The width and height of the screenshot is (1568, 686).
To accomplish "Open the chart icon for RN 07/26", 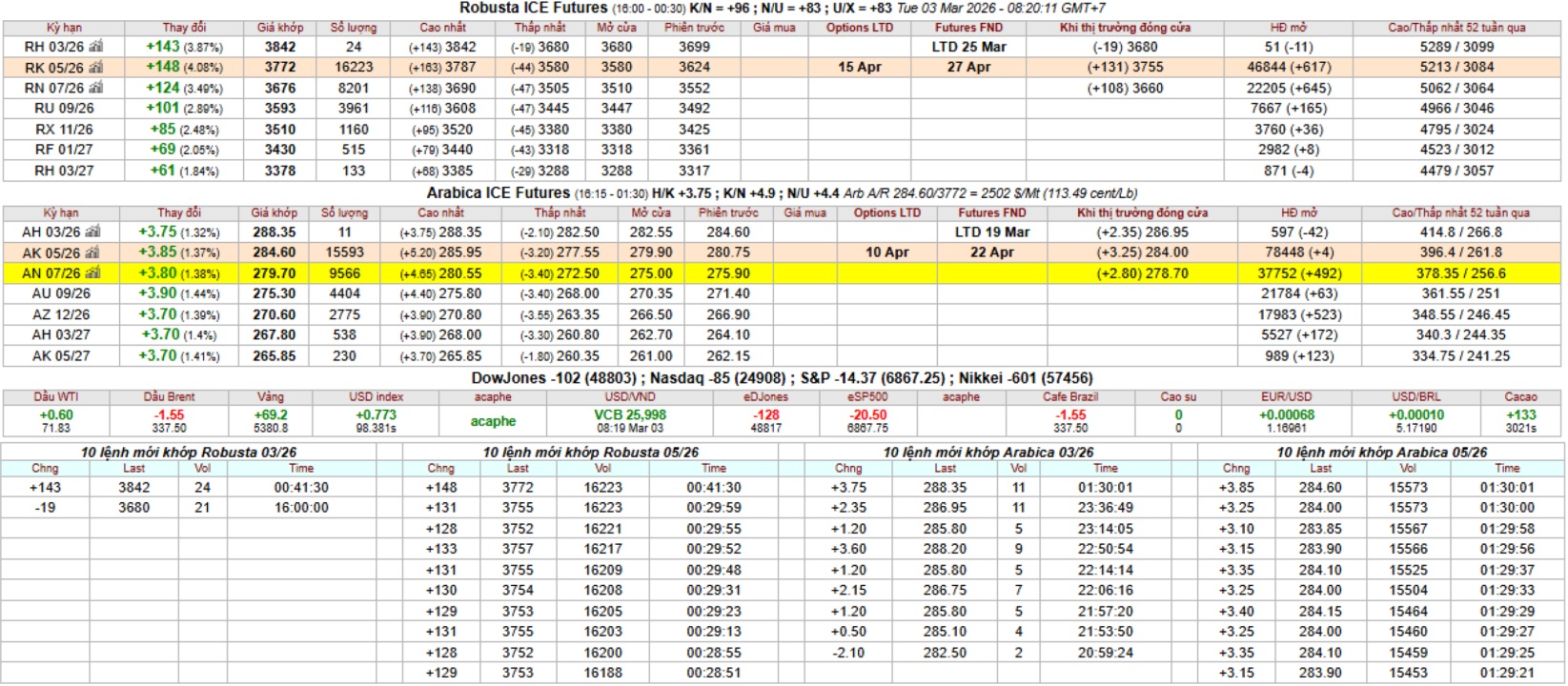I will click(95, 88).
